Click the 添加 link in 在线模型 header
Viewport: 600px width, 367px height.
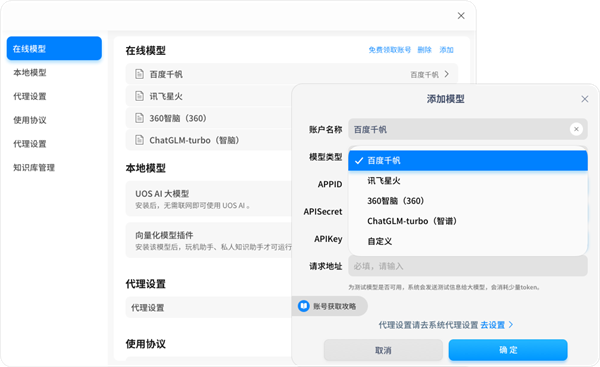tap(446, 50)
